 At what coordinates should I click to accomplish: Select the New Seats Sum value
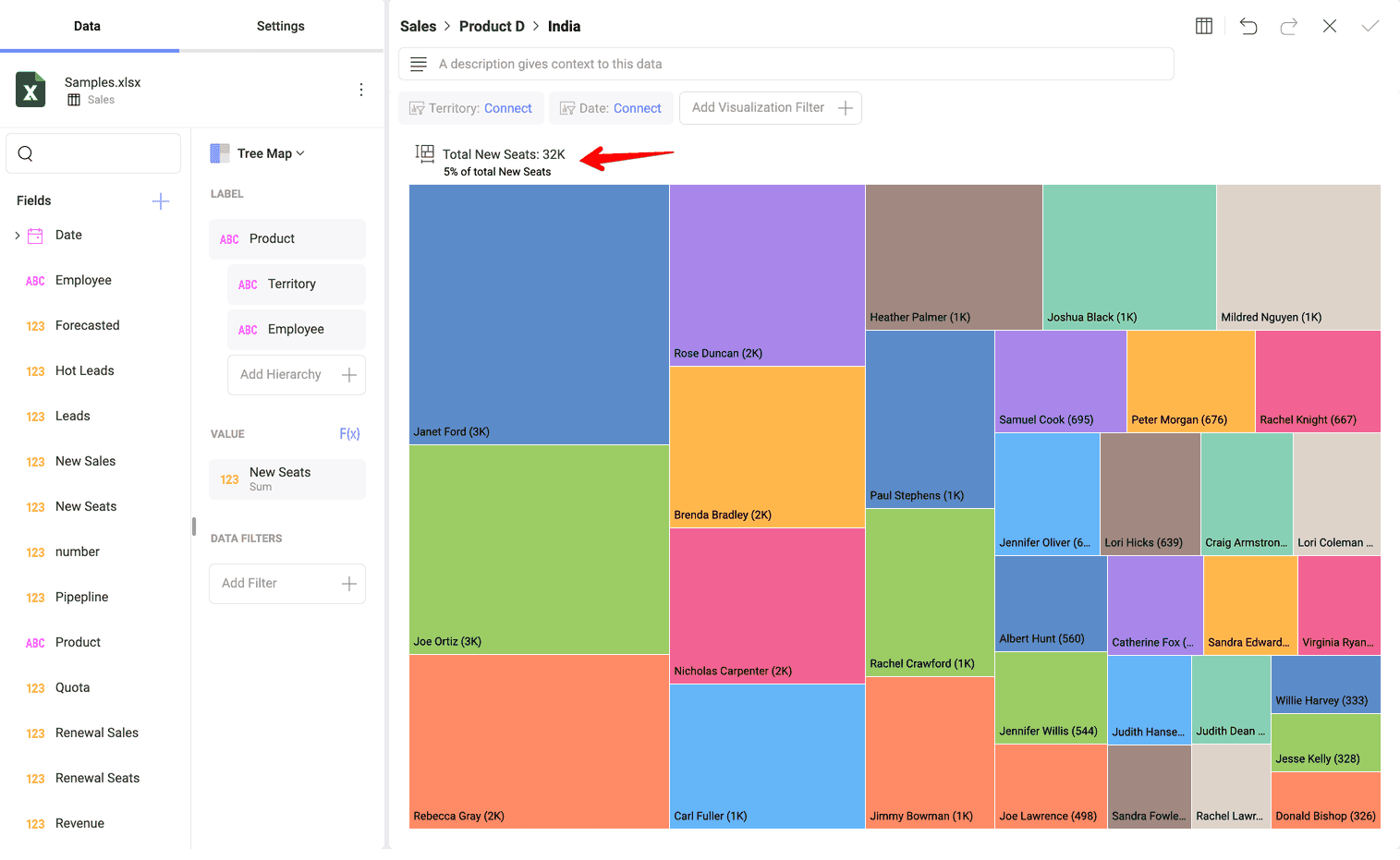pos(287,479)
